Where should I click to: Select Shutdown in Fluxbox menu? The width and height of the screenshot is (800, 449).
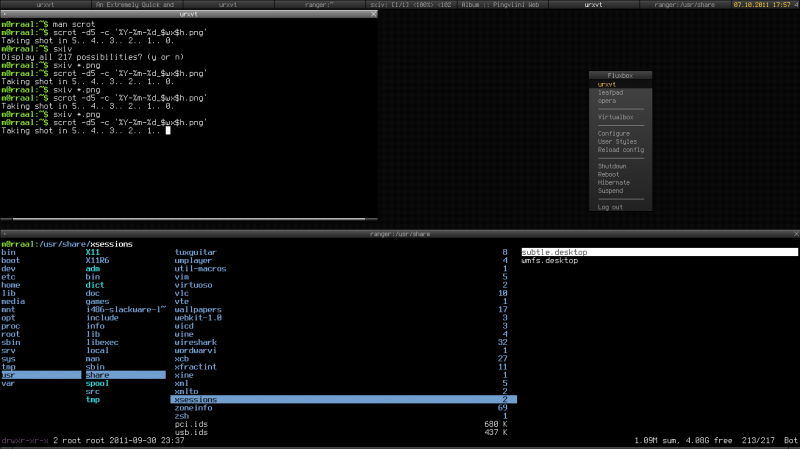click(620, 166)
